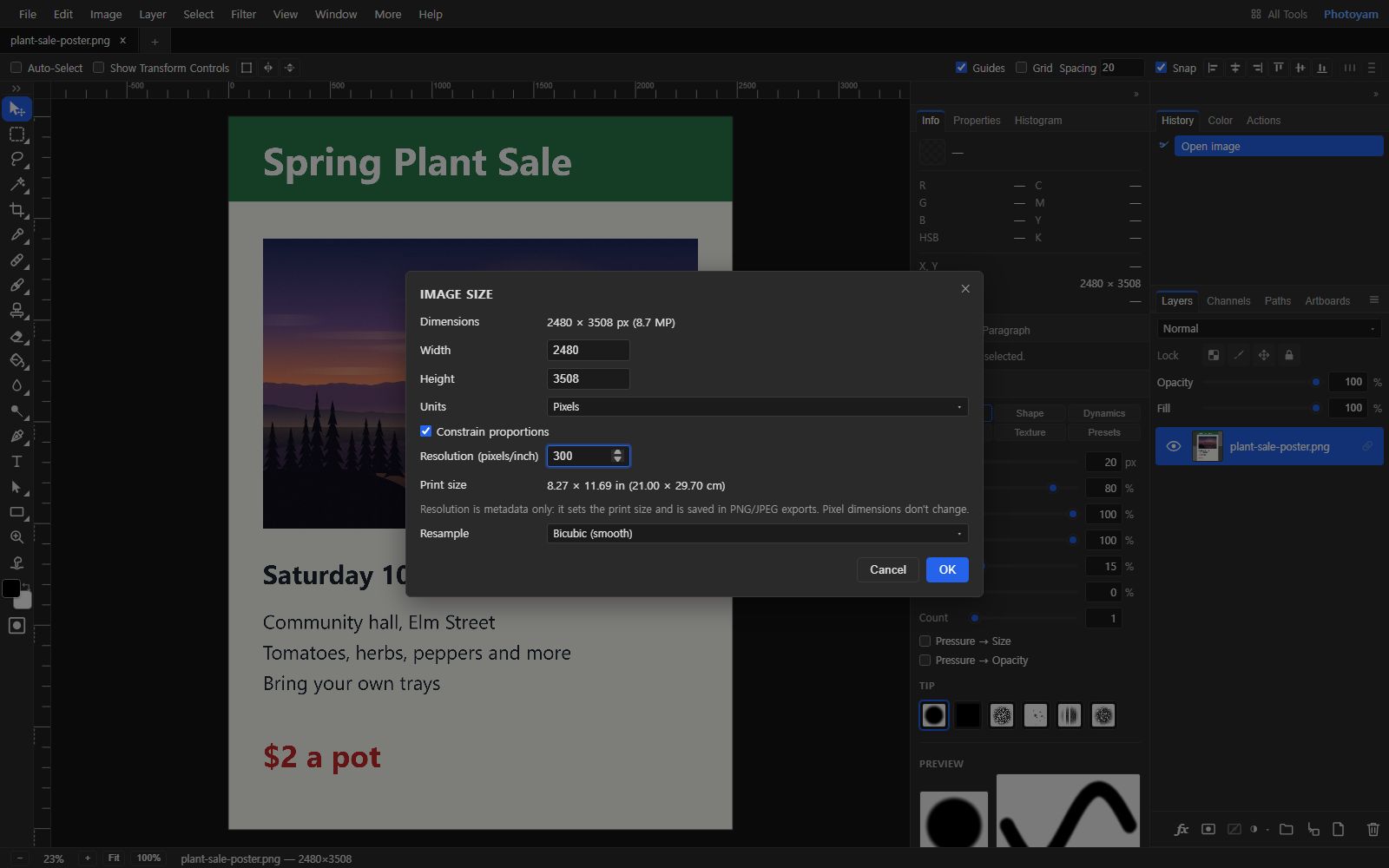Disable the Guides checkbox
The width and height of the screenshot is (1389, 868).
[961, 68]
